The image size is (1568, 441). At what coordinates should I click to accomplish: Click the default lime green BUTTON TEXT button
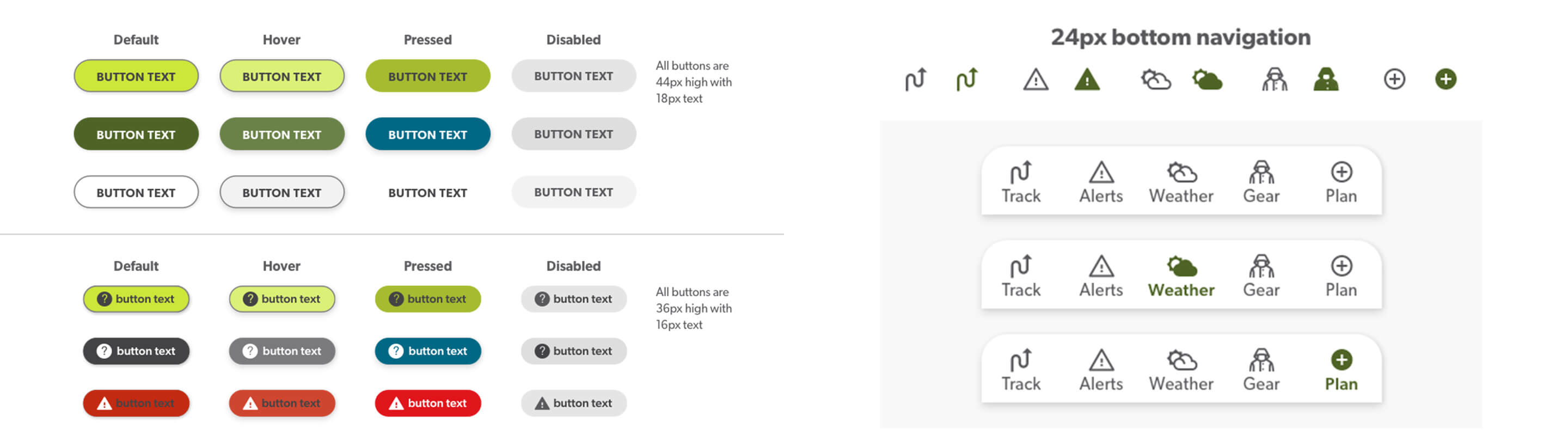tap(136, 76)
